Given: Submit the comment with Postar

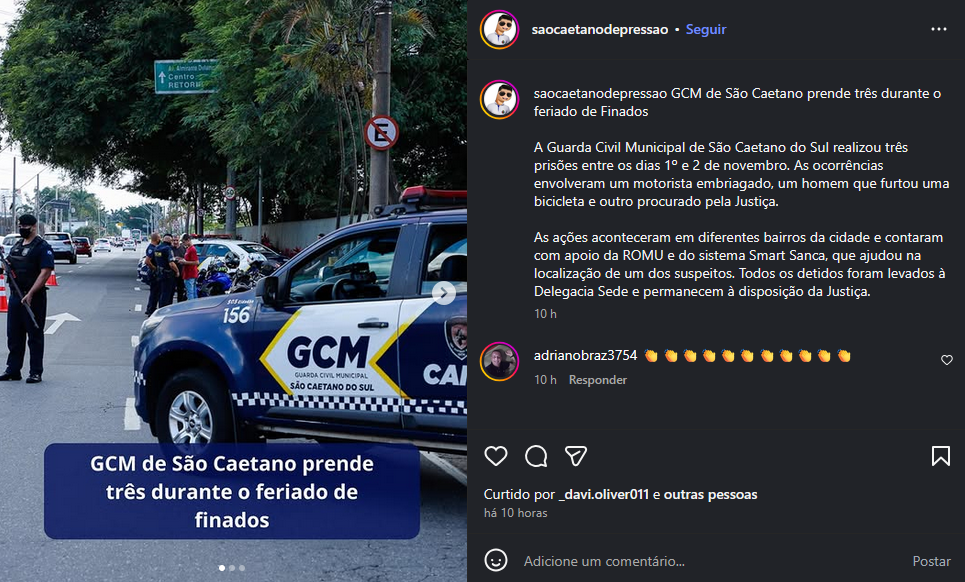Looking at the screenshot, I should pos(931,561).
